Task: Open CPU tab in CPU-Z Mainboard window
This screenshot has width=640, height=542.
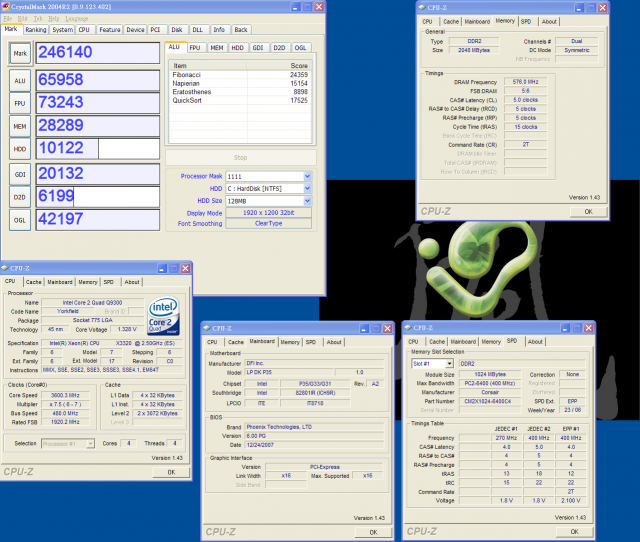Action: point(212,342)
